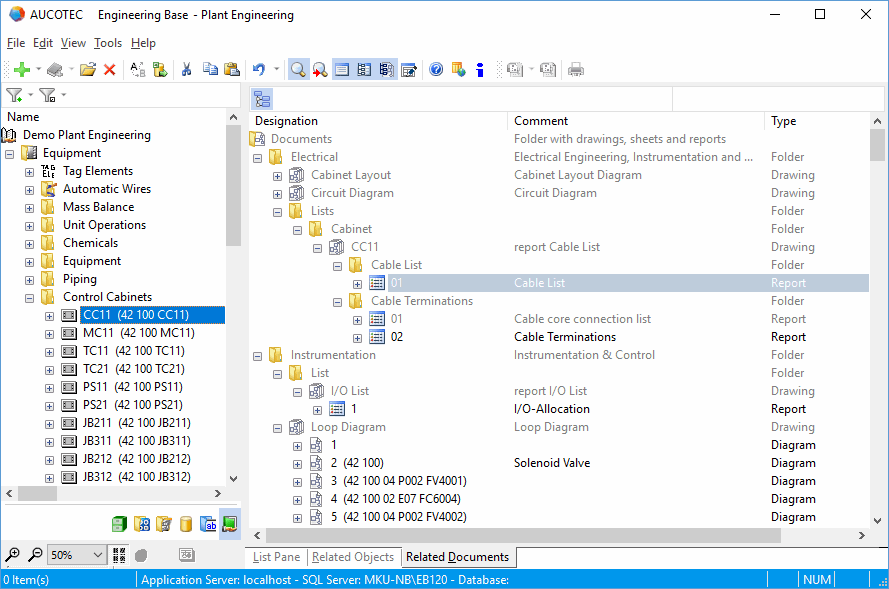
Task: Click the left tree vertical scrollbar
Action: pyautogui.click(x=233, y=300)
